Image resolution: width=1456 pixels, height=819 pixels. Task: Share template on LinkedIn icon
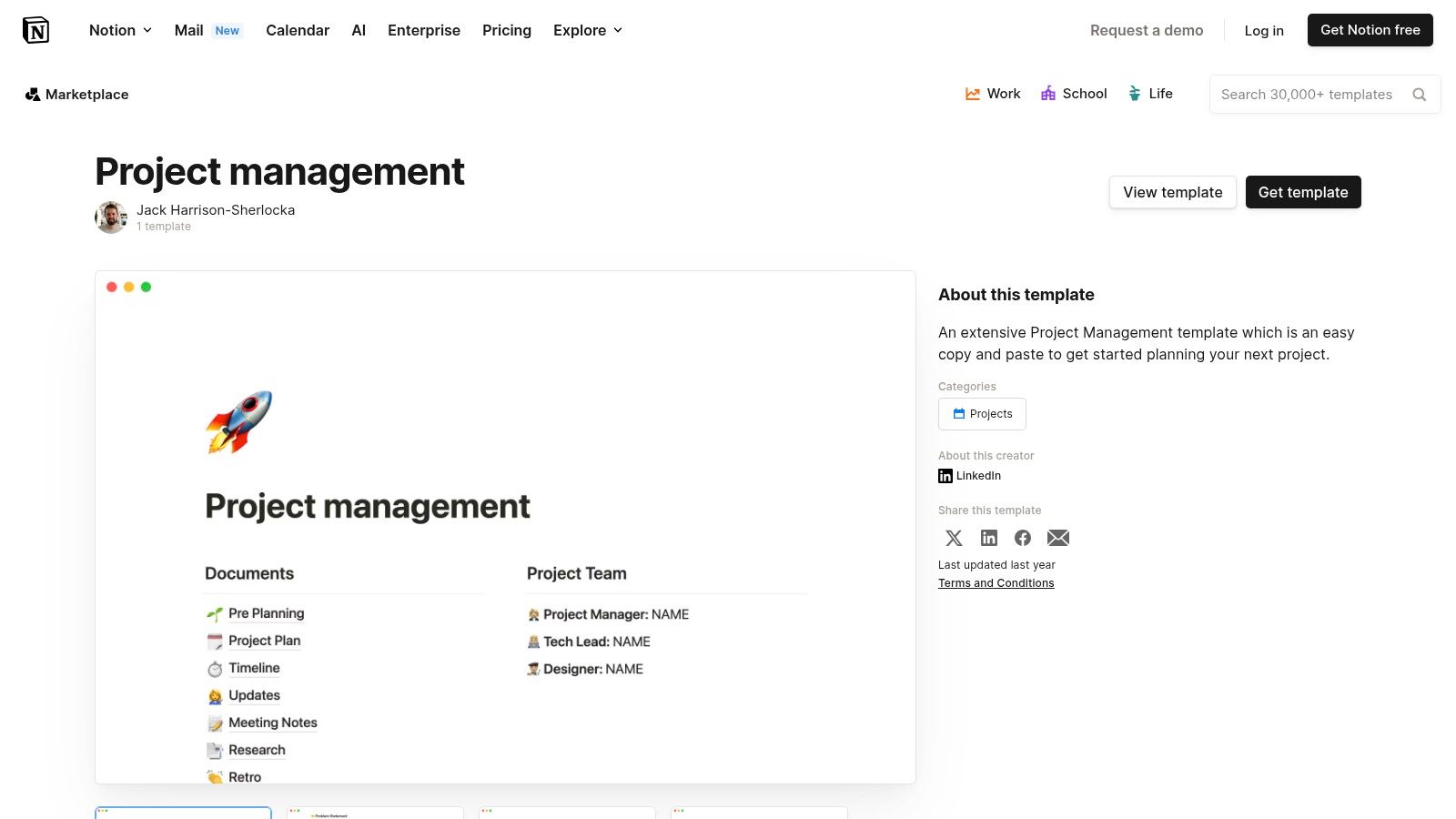[x=989, y=538]
